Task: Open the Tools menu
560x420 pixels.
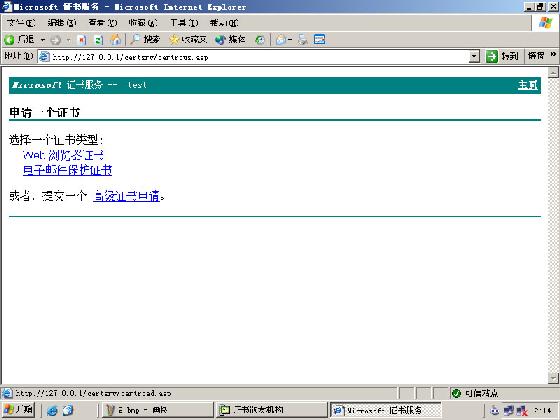Action: (184, 23)
